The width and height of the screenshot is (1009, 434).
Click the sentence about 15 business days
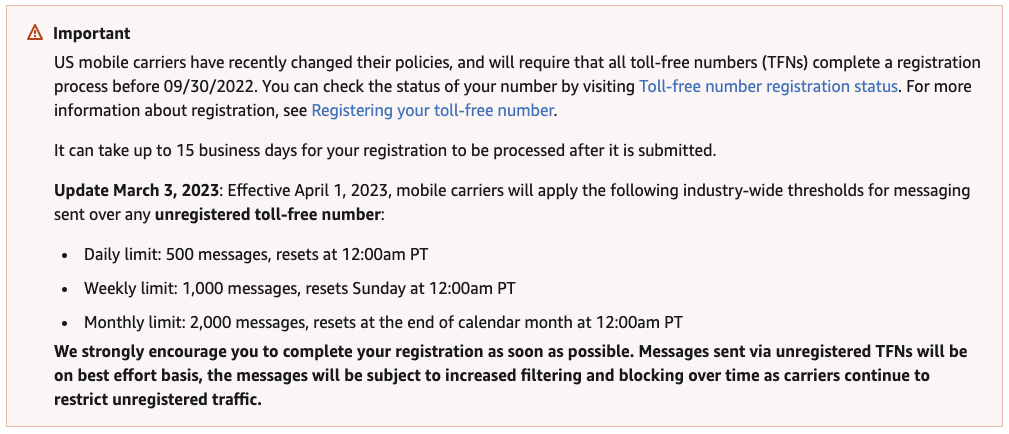tap(385, 151)
